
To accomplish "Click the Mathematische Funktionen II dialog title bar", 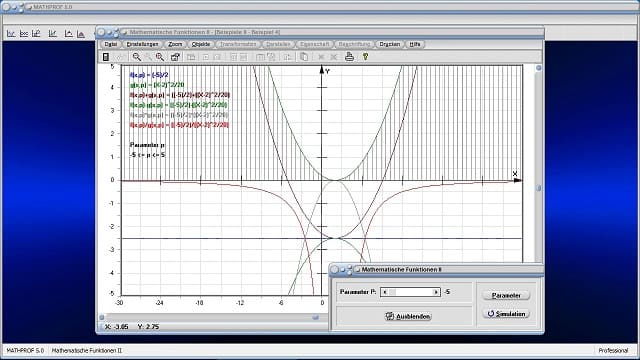I will coord(436,269).
